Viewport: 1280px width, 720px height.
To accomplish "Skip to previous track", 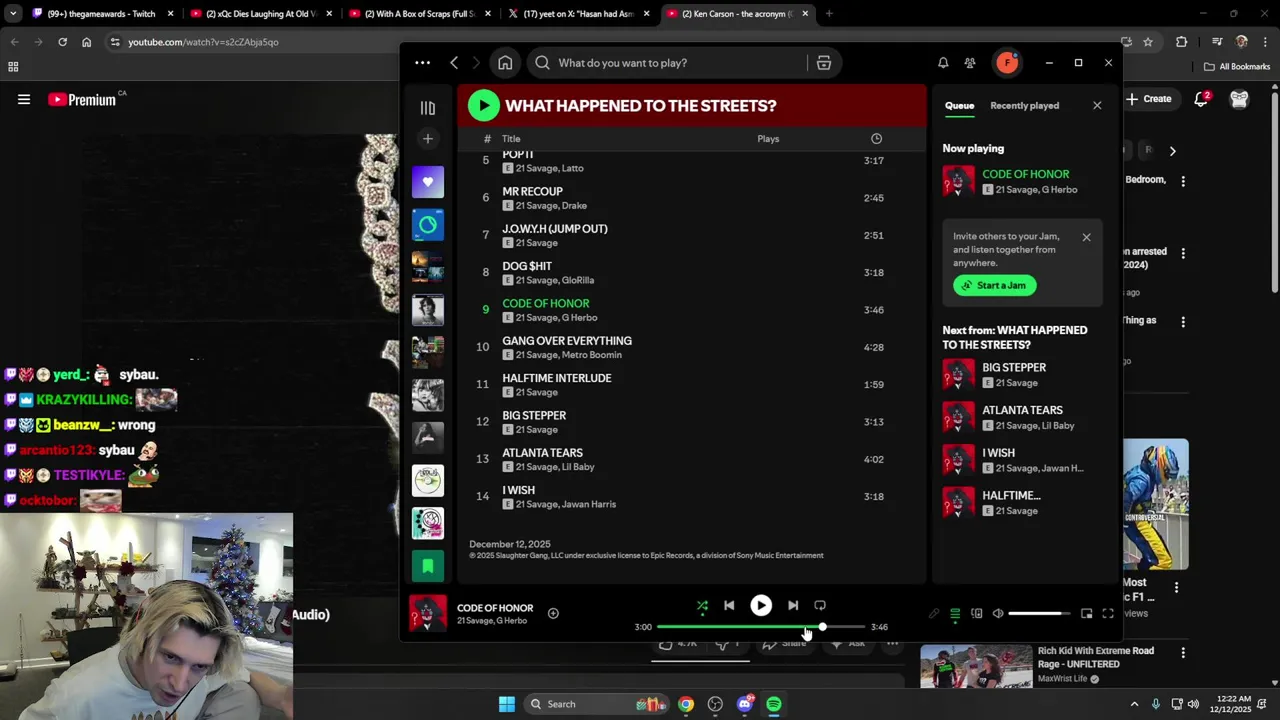I will pyautogui.click(x=729, y=605).
